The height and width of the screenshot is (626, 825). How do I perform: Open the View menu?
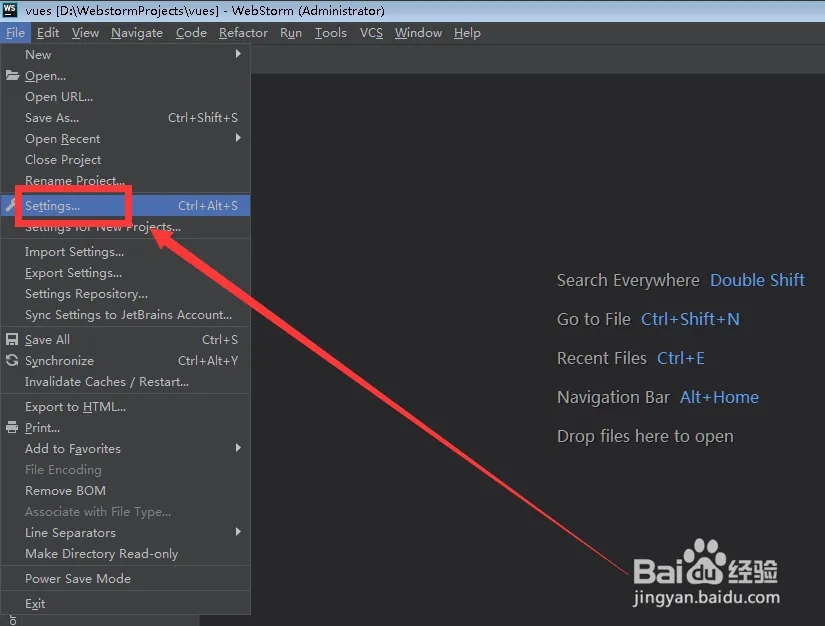pos(85,33)
